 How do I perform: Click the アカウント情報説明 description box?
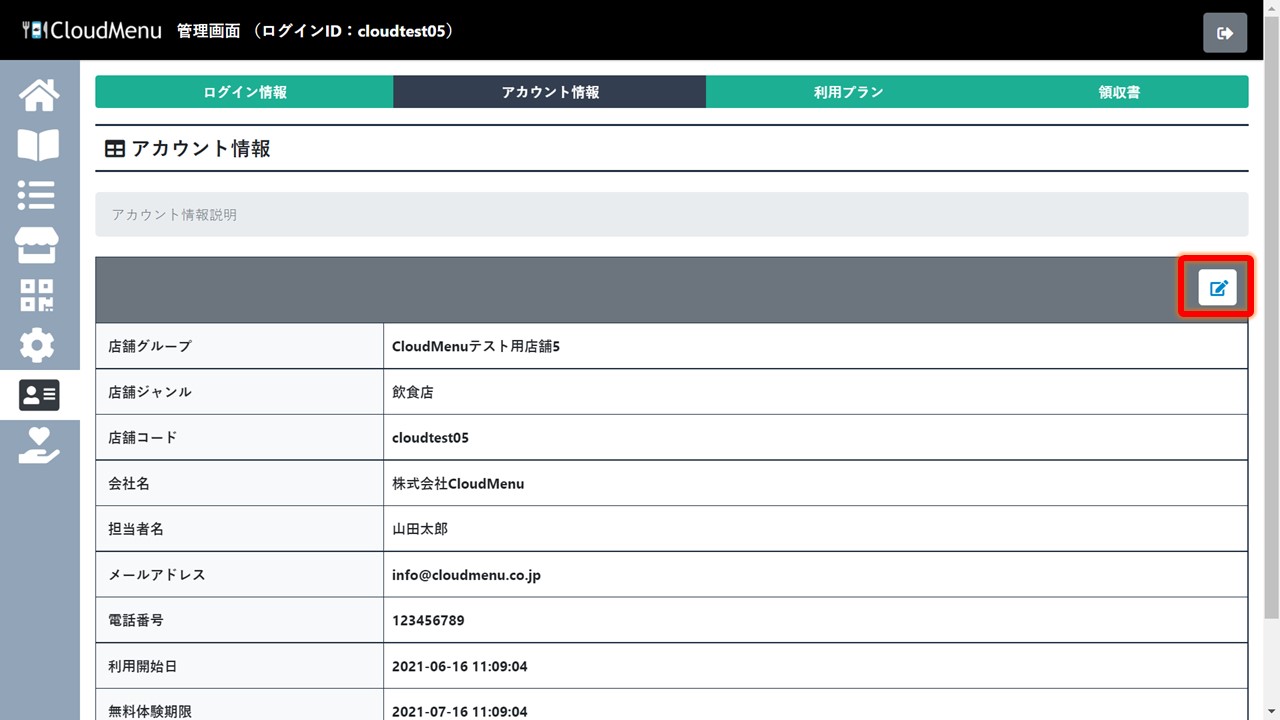pos(672,215)
